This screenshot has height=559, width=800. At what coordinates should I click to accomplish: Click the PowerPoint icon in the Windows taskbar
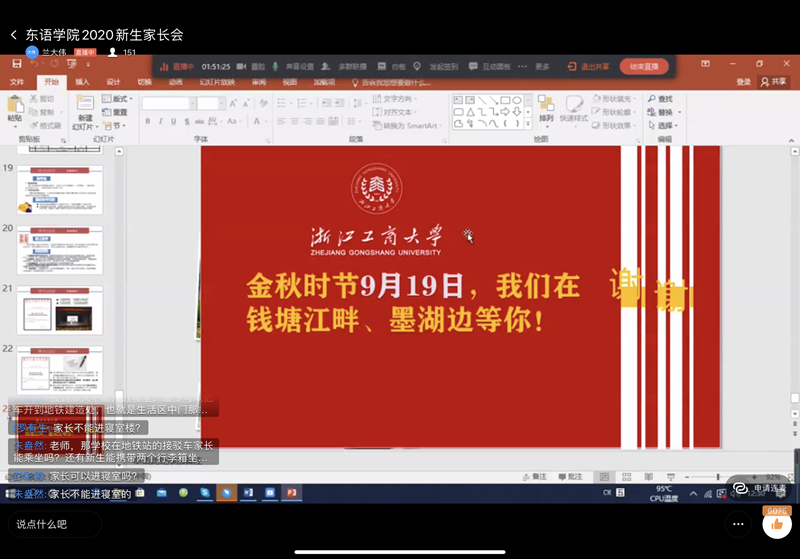coord(292,493)
